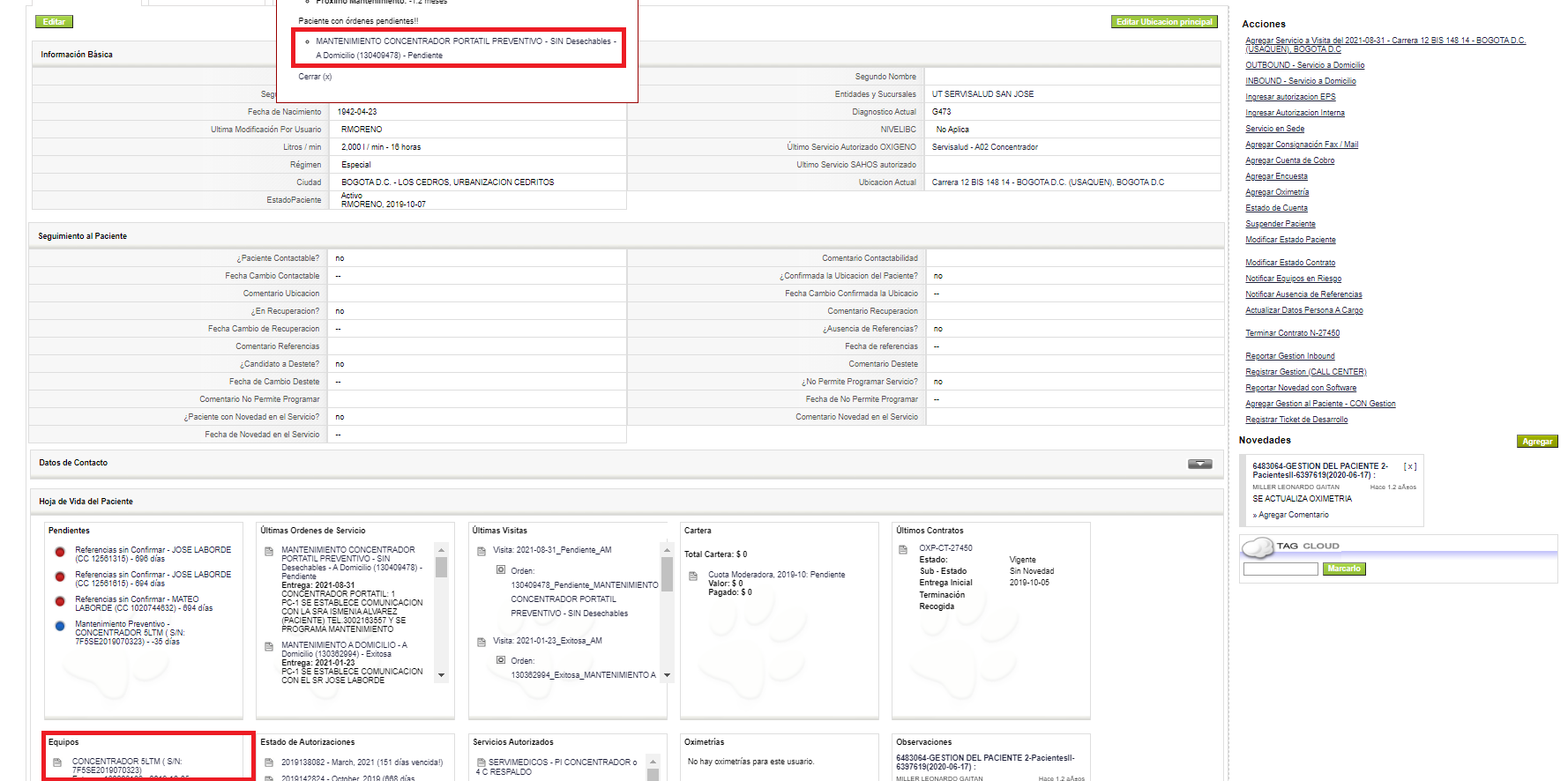Select the Agregar Encuesta action
Screen dimensions: 1568x781
point(1276,176)
